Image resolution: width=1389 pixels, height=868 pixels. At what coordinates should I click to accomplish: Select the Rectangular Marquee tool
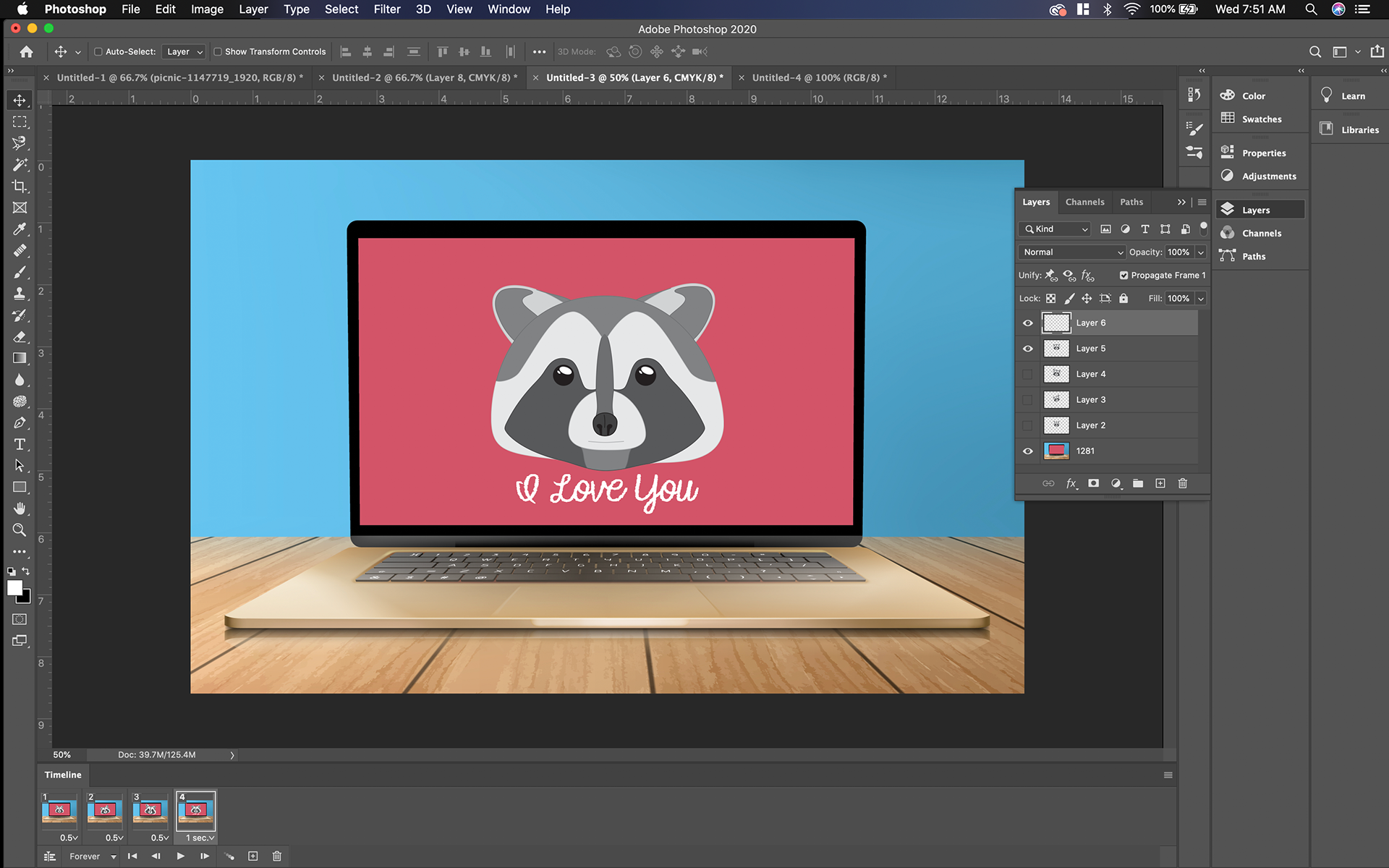(x=20, y=122)
